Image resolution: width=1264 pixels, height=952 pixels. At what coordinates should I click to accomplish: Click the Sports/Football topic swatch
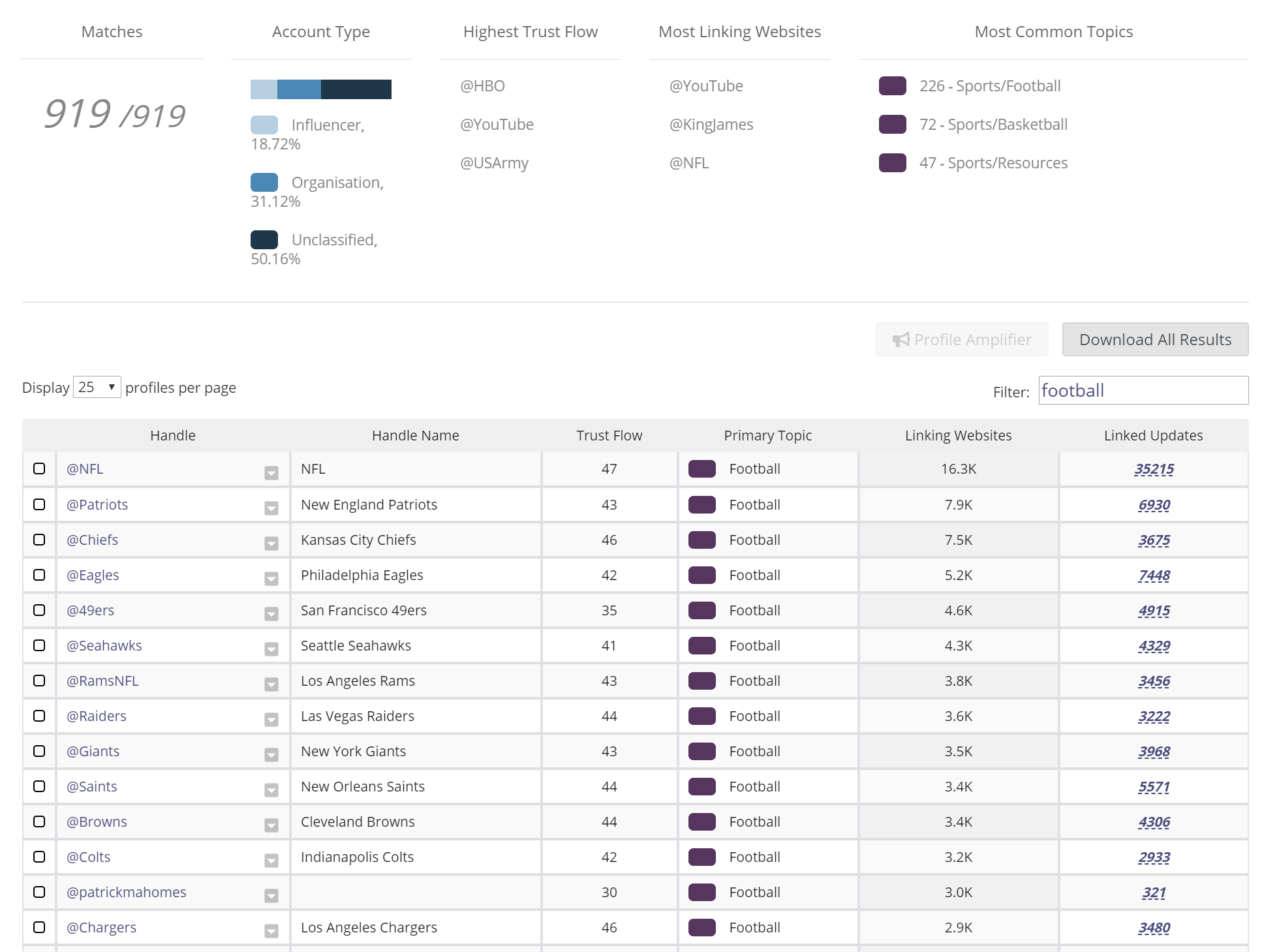[893, 85]
